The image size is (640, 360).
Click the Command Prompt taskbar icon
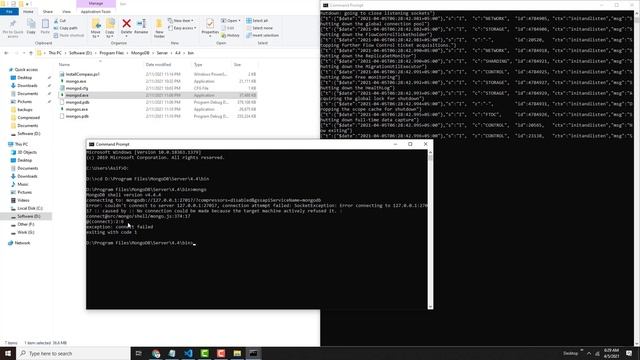click(x=253, y=353)
